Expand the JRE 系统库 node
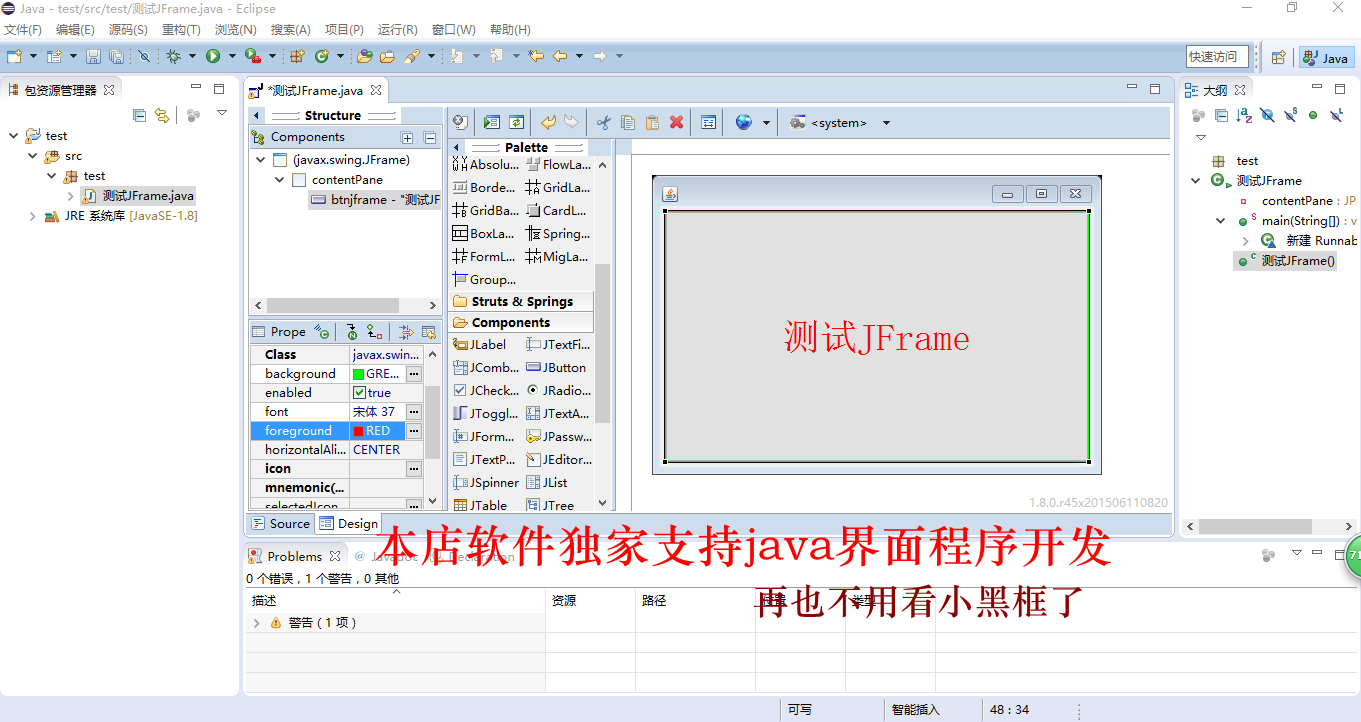 coord(33,216)
